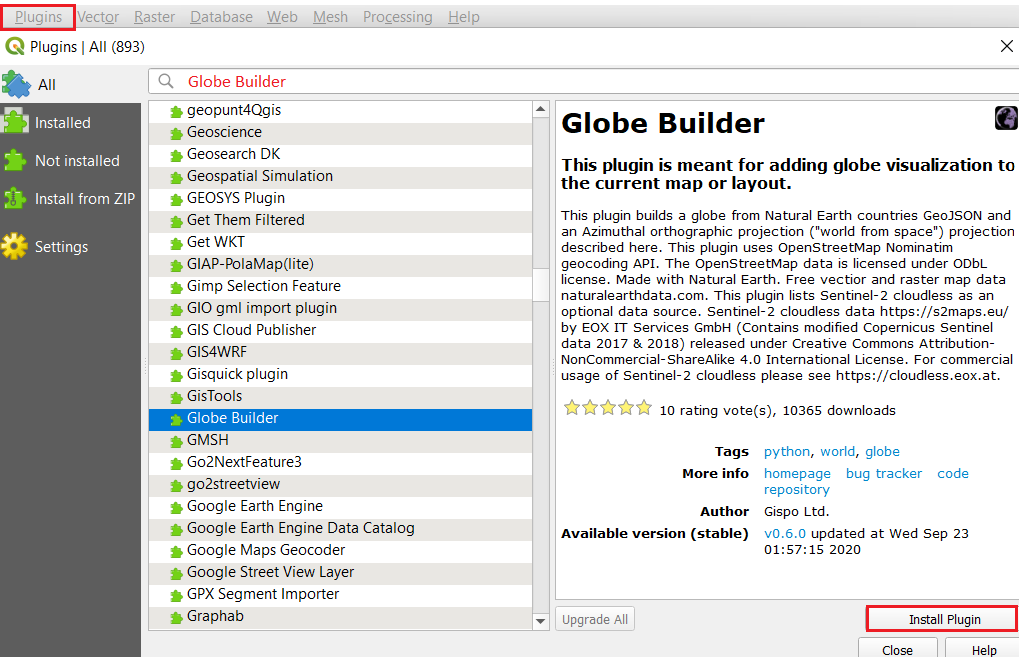The height and width of the screenshot is (657, 1019).
Task: Click the five-star rating widget
Action: tap(608, 408)
